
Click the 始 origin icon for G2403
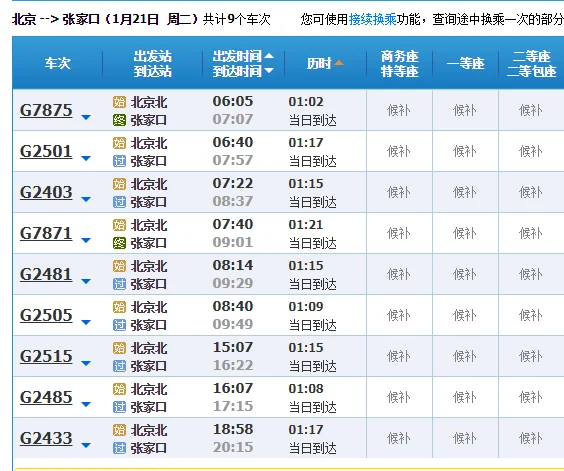click(x=119, y=184)
